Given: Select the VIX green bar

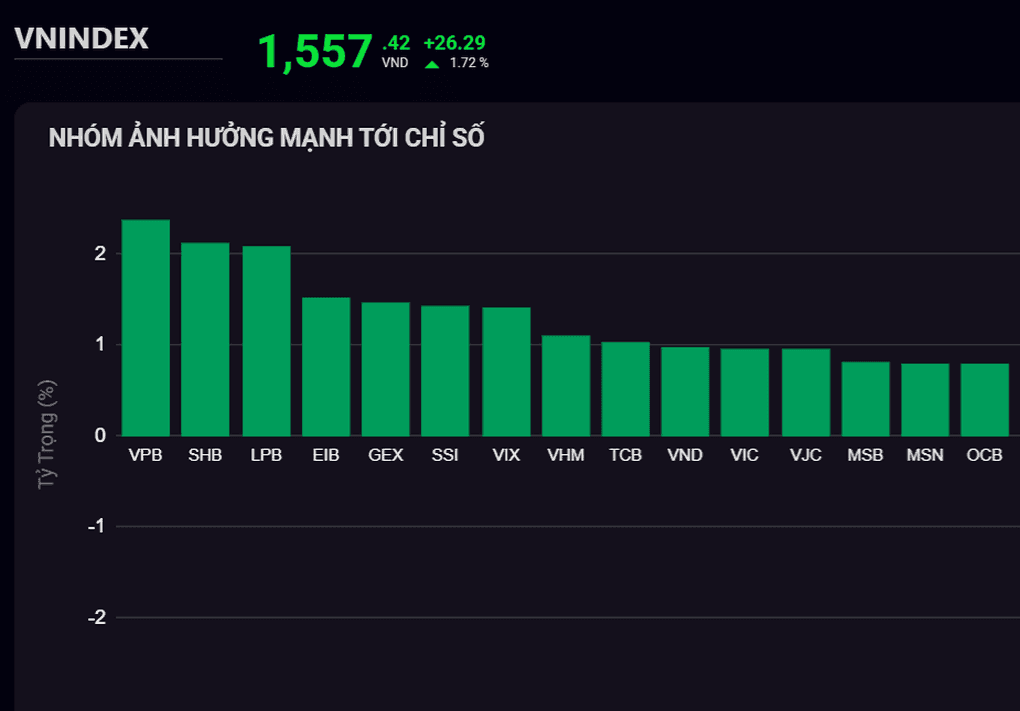Looking at the screenshot, I should (506, 371).
